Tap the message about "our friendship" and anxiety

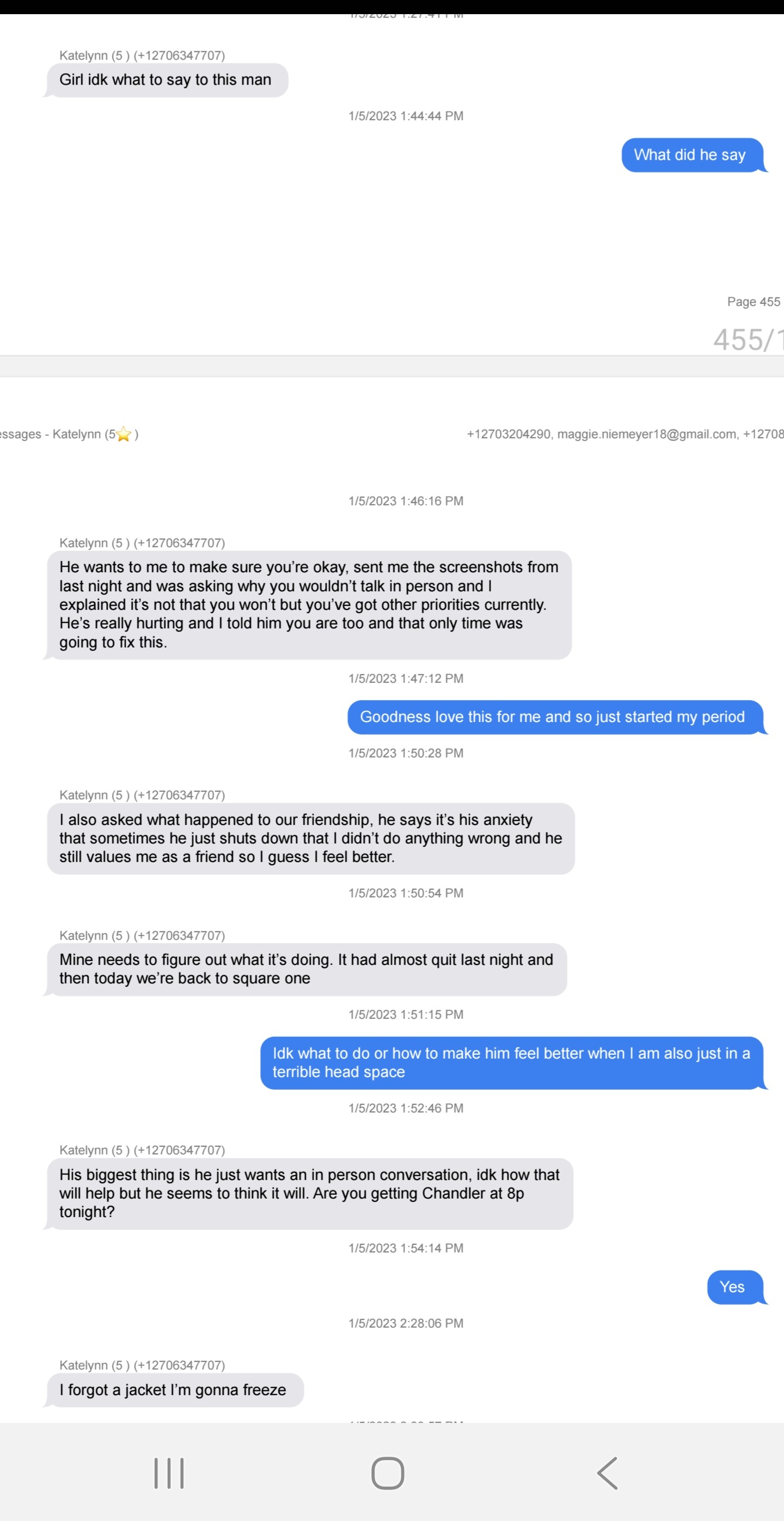(310, 838)
